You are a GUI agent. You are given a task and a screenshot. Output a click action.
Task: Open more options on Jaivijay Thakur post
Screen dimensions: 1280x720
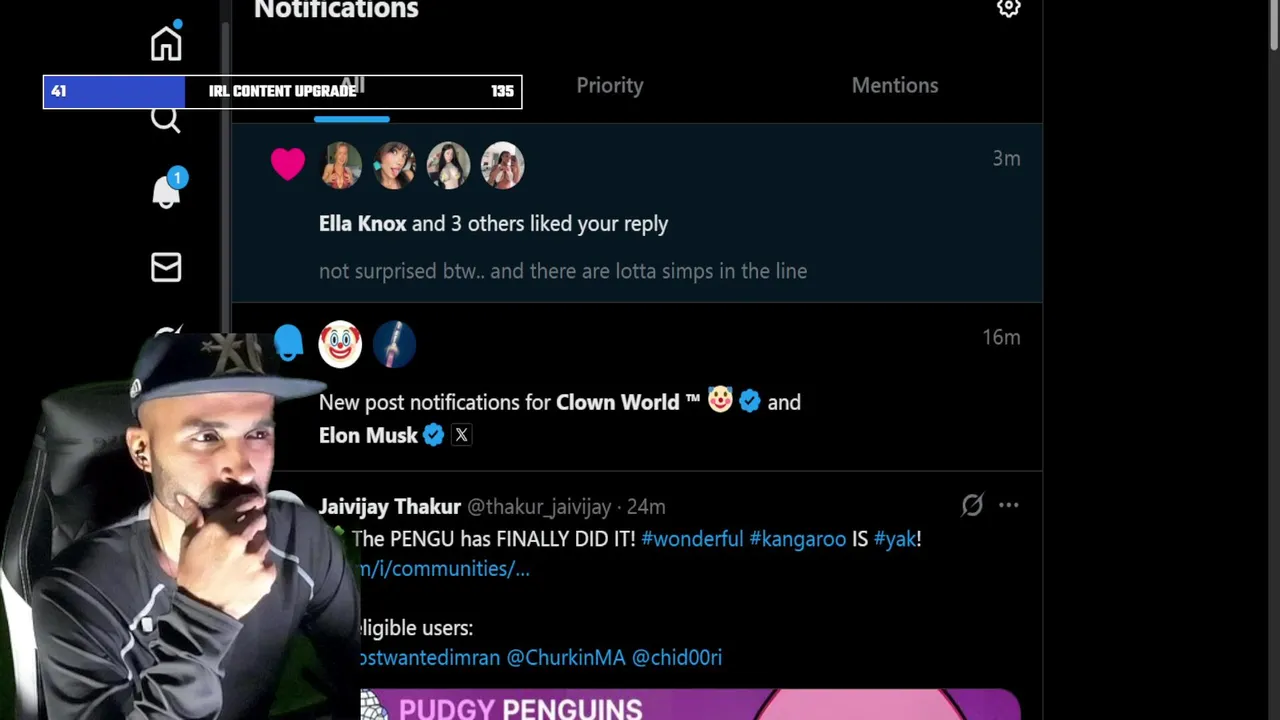tap(1008, 506)
